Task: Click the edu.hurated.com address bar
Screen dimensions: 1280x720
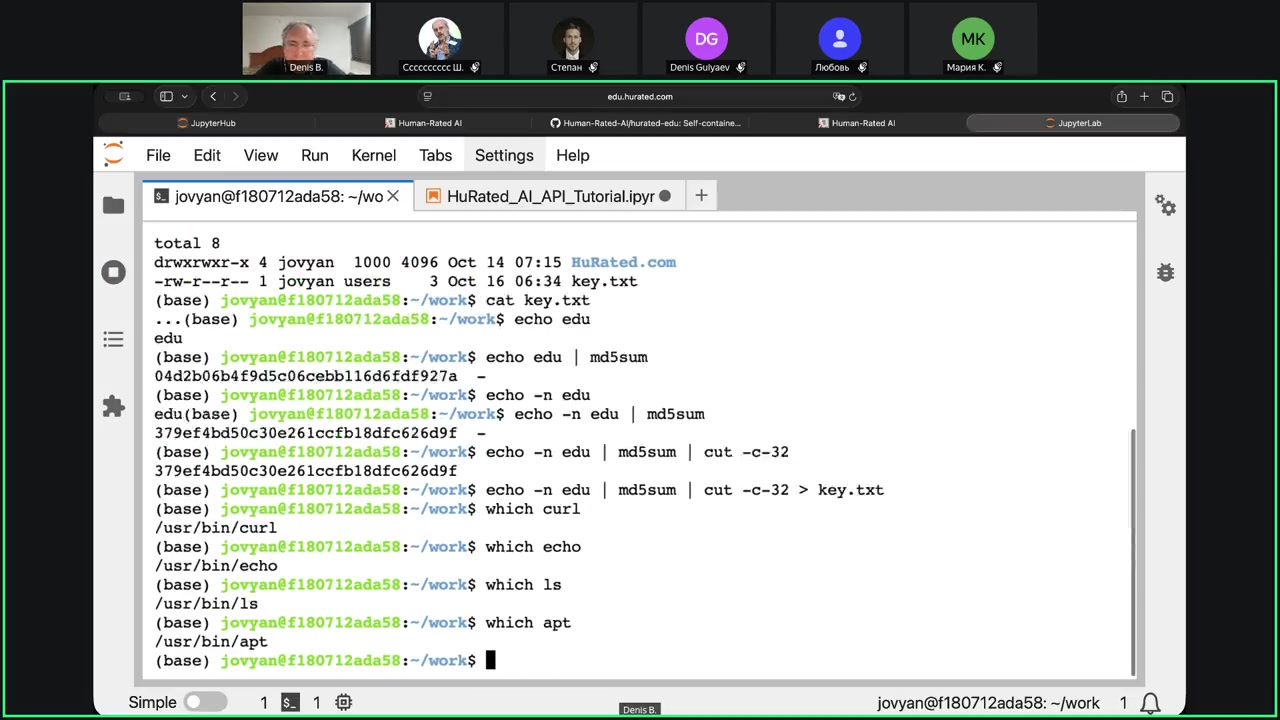Action: coord(640,96)
